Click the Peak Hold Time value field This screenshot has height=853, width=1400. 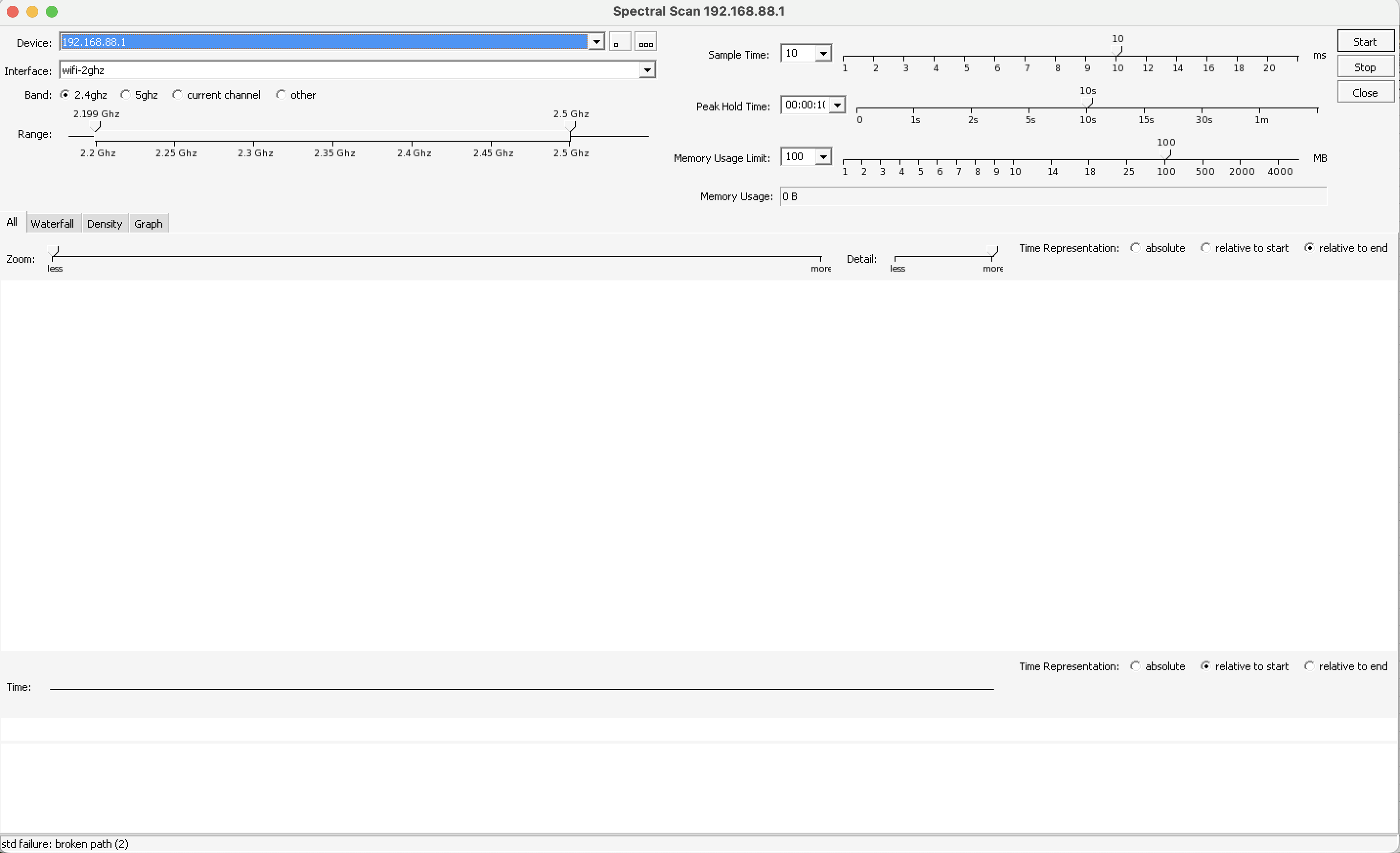[805, 105]
